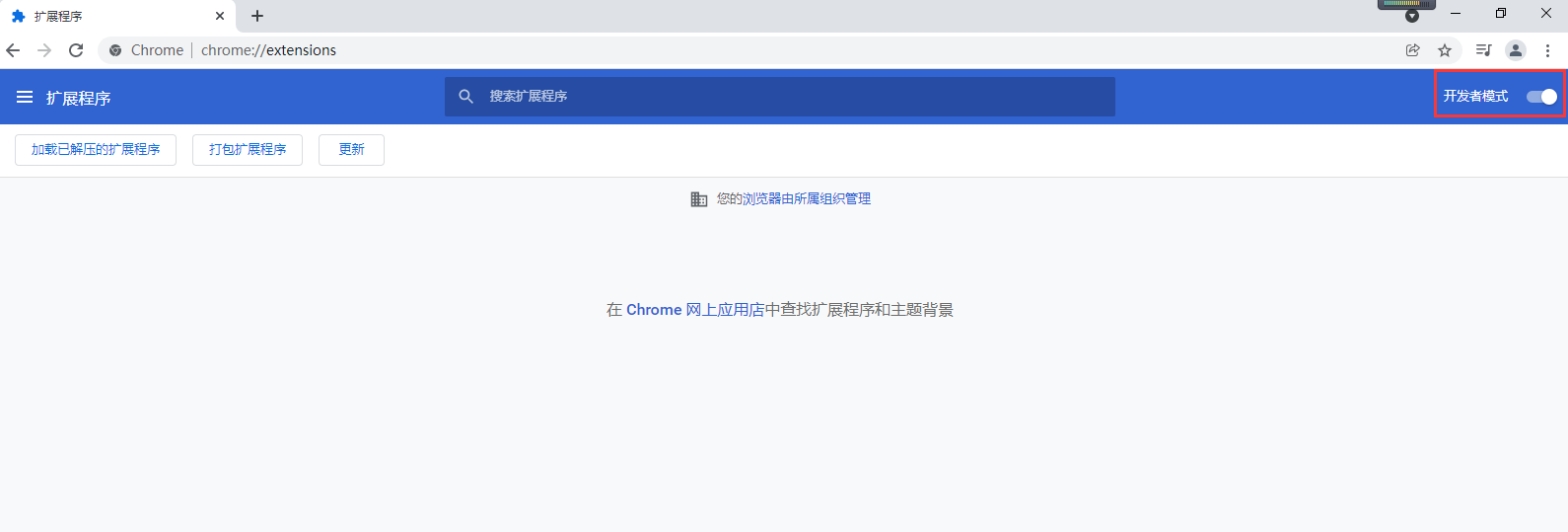Select the 扩展程序 browser tab
This screenshot has width=1568, height=532.
pyautogui.click(x=118, y=16)
